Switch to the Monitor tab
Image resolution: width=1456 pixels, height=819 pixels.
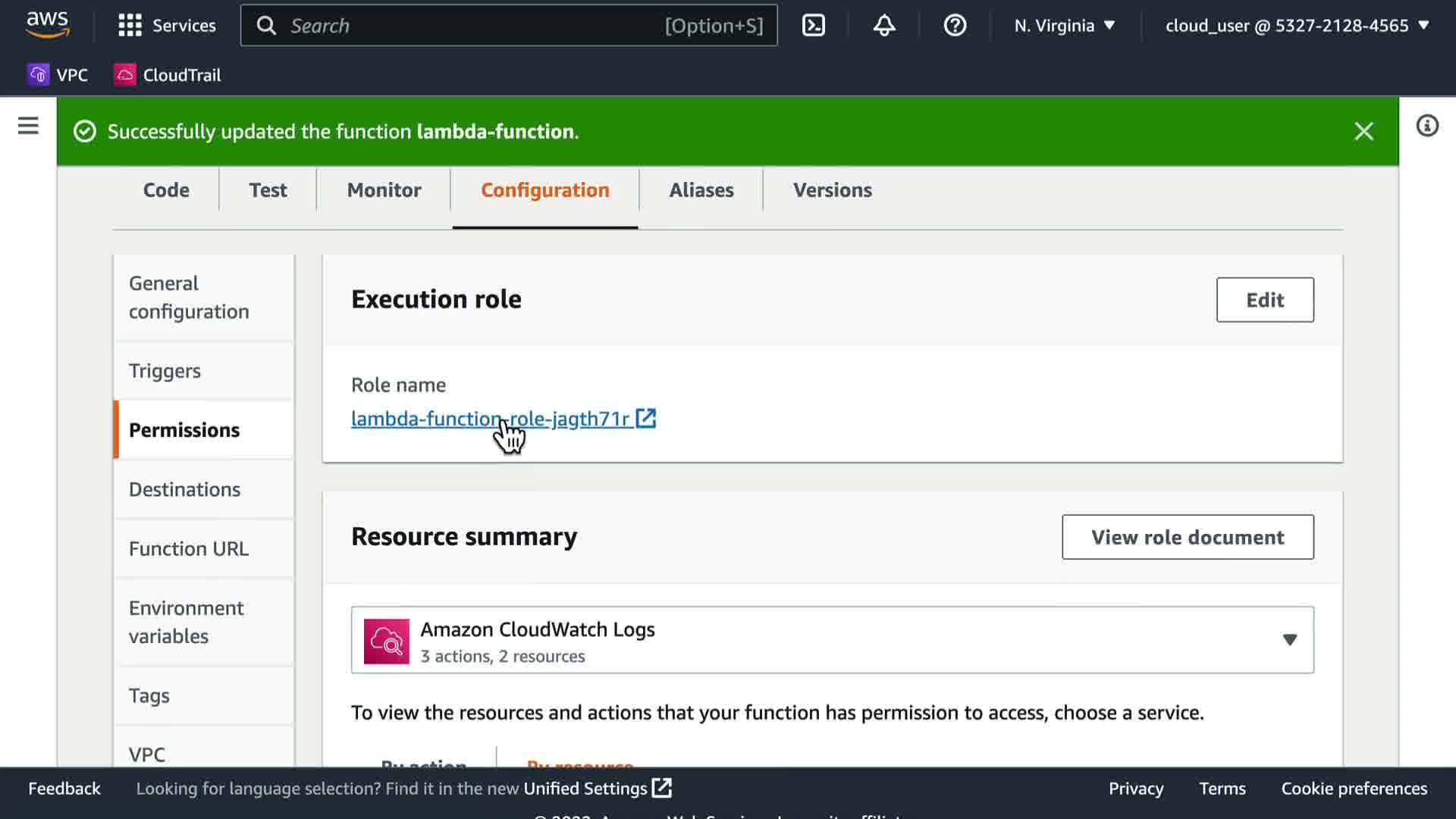(384, 190)
